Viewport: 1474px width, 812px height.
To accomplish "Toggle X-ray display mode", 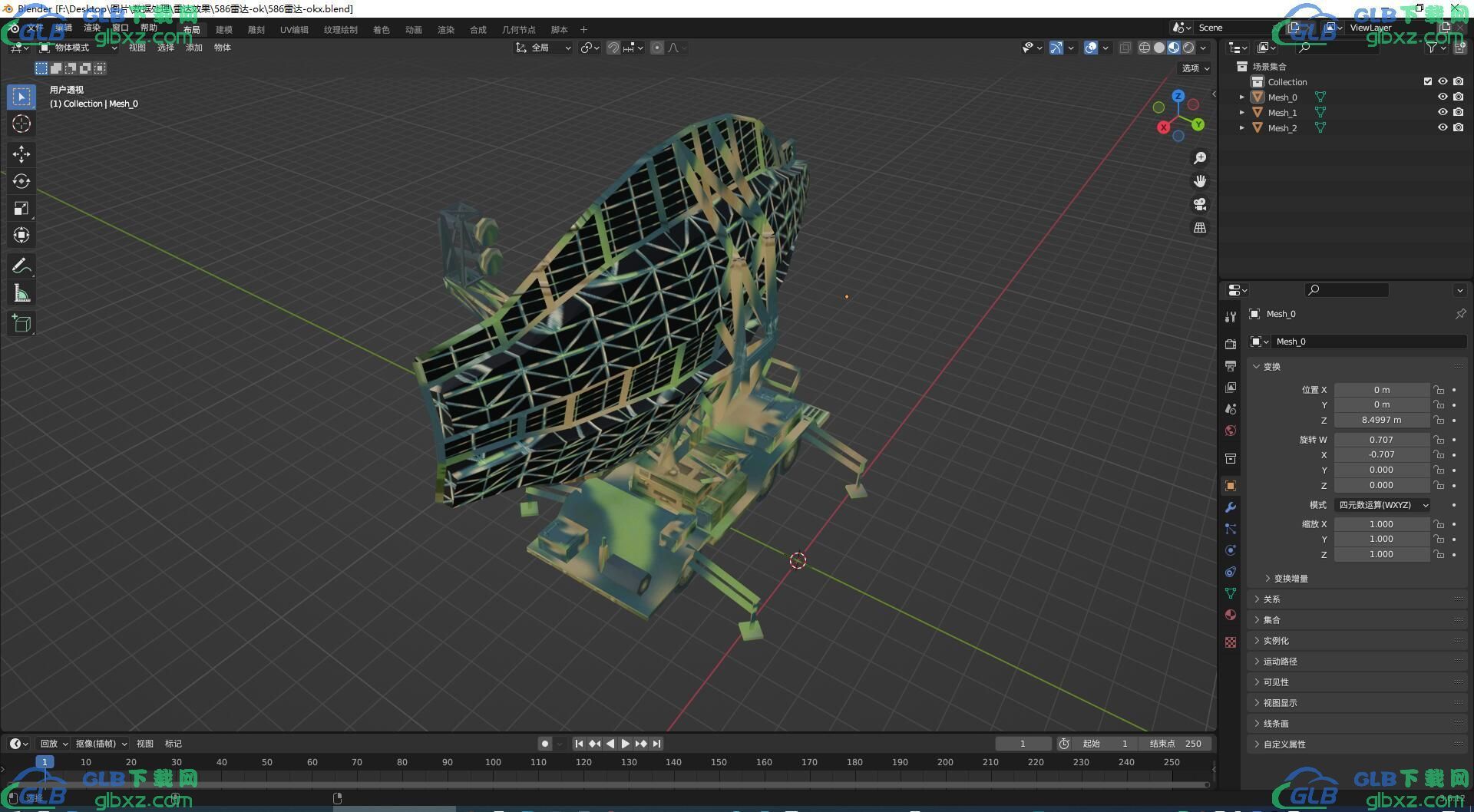I will click(x=1125, y=48).
